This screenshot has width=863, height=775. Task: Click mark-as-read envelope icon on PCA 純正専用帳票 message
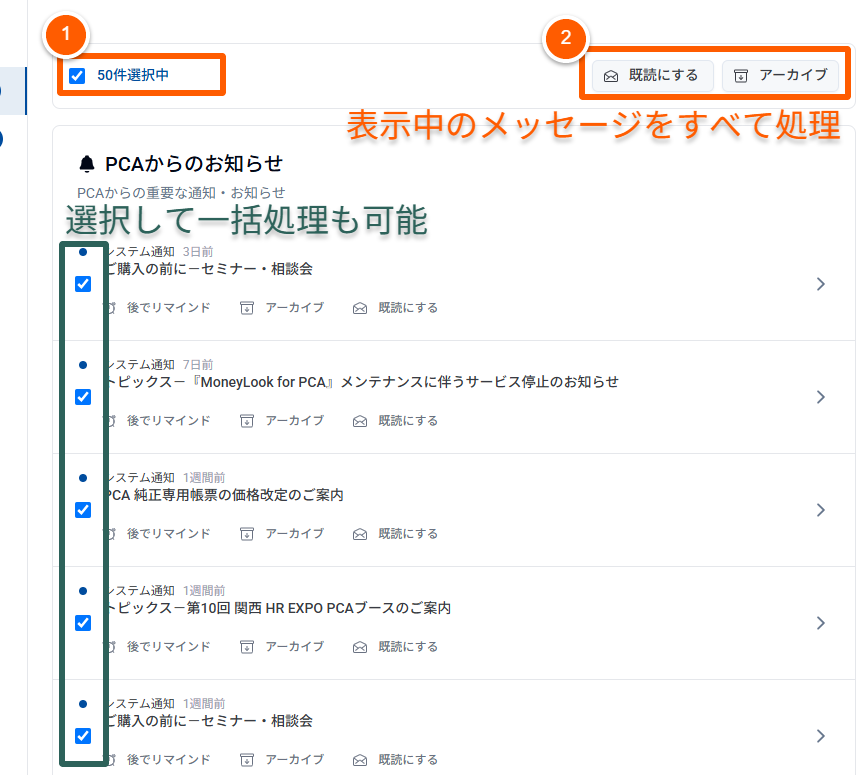click(x=360, y=534)
